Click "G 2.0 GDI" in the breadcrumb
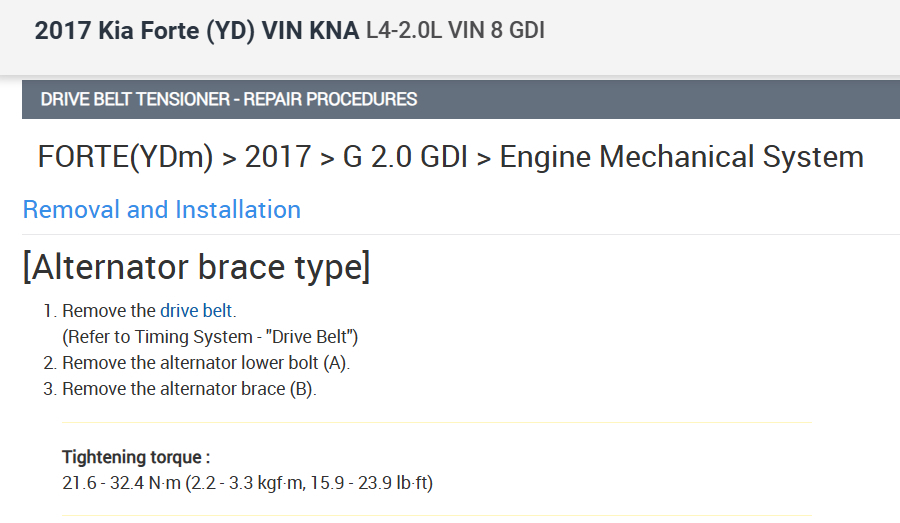 click(x=404, y=157)
